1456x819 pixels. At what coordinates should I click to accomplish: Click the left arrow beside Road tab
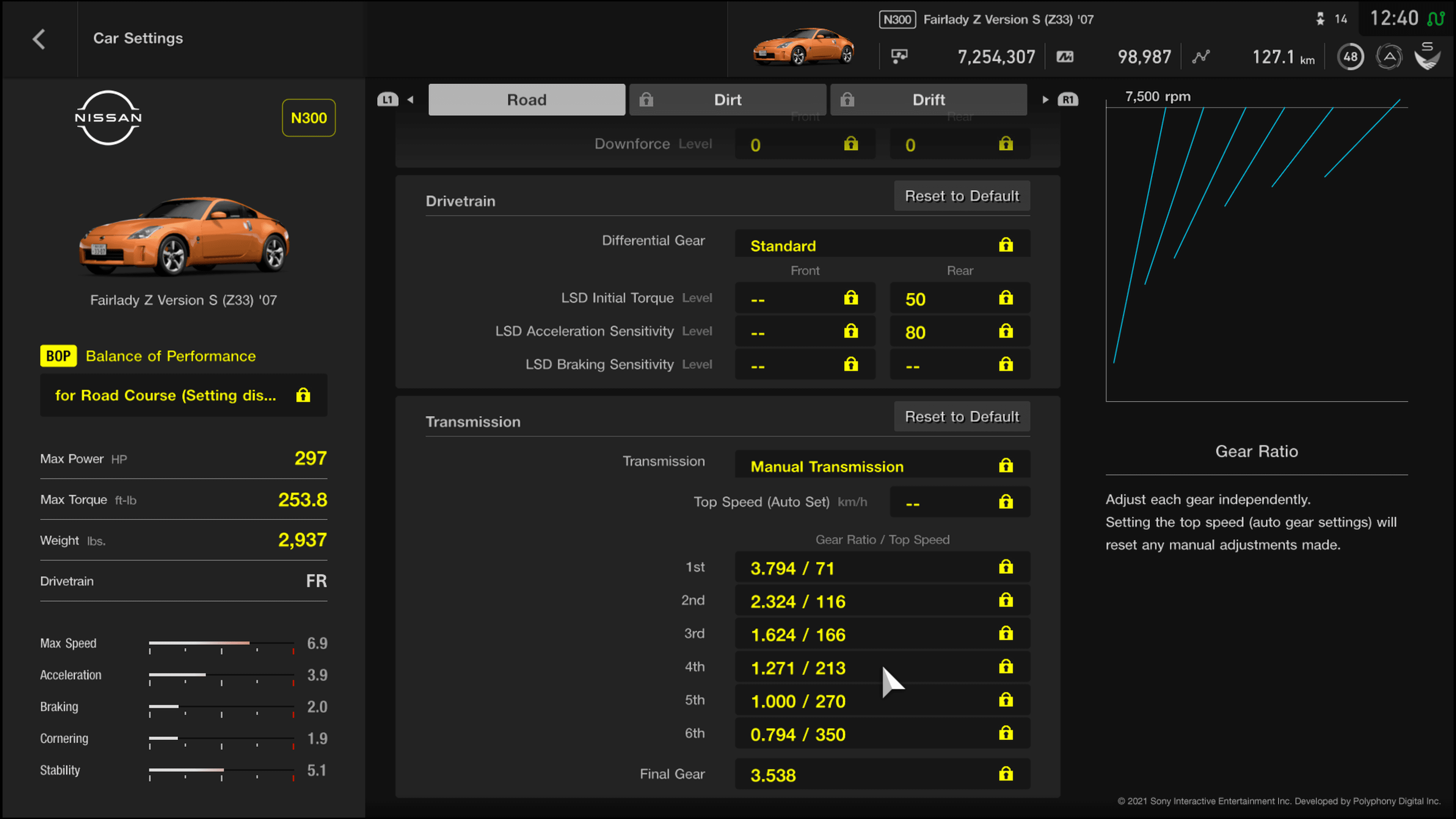411,99
